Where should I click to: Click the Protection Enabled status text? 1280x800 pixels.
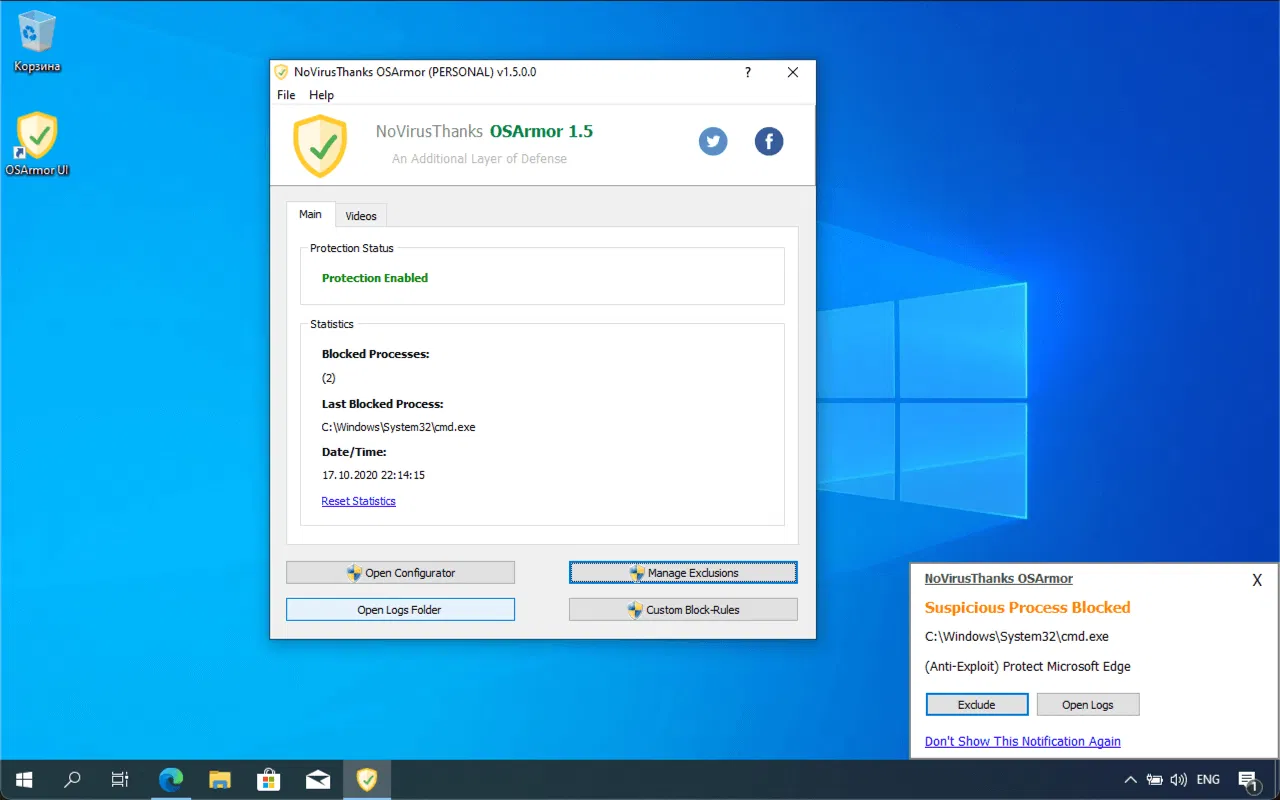tap(375, 278)
